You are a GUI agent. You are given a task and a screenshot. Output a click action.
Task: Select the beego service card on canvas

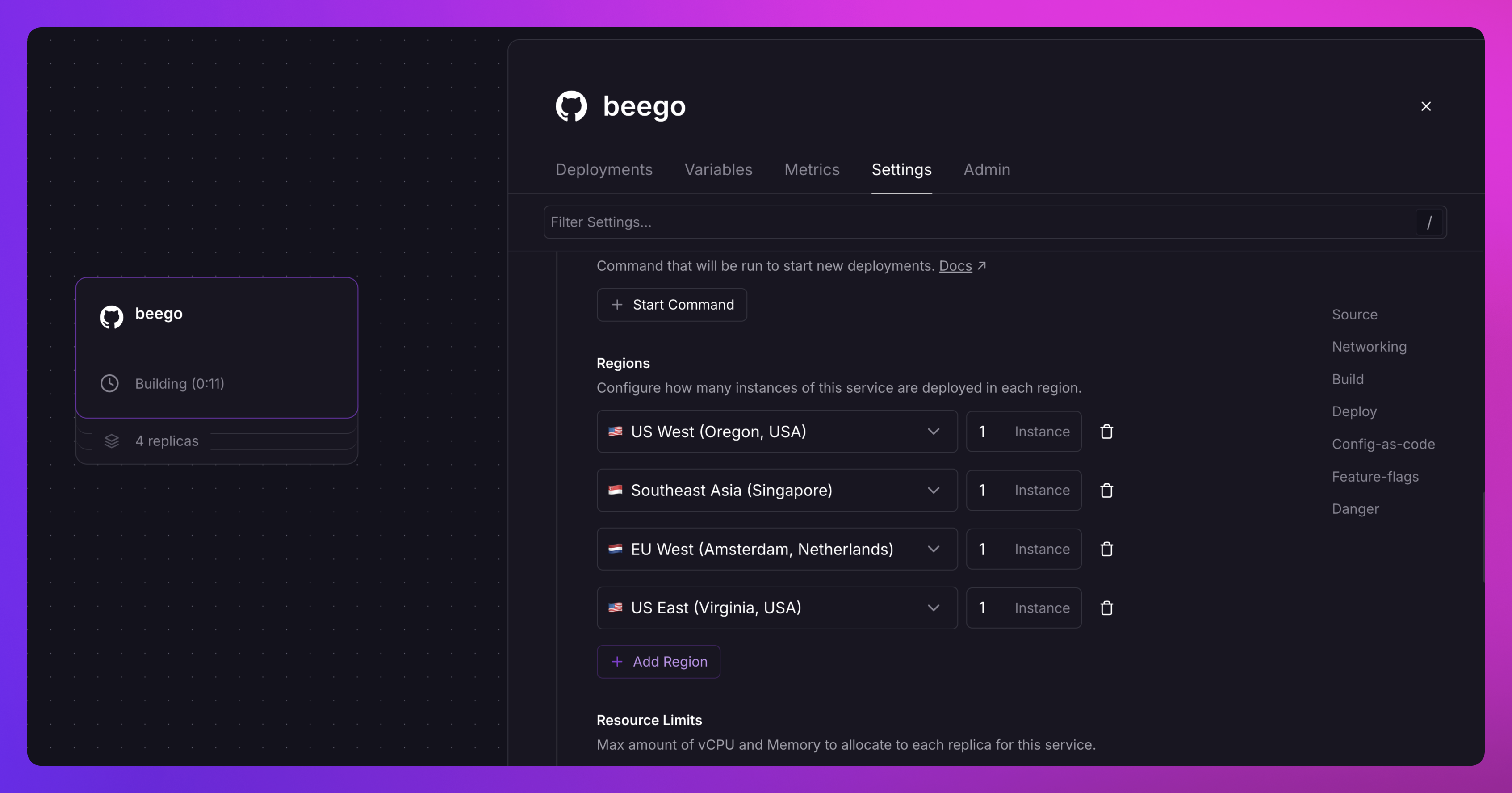coord(217,348)
